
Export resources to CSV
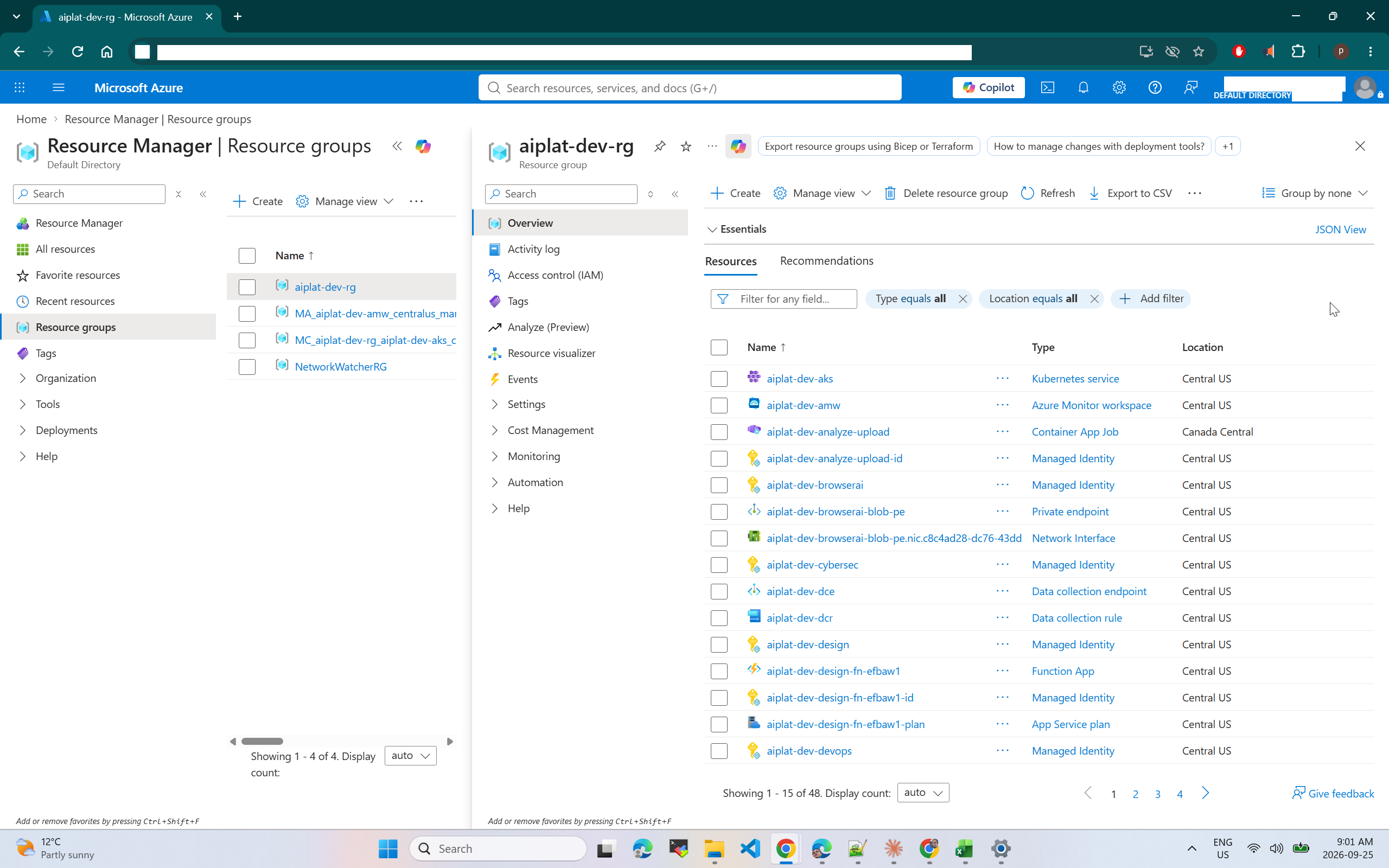tap(1130, 194)
